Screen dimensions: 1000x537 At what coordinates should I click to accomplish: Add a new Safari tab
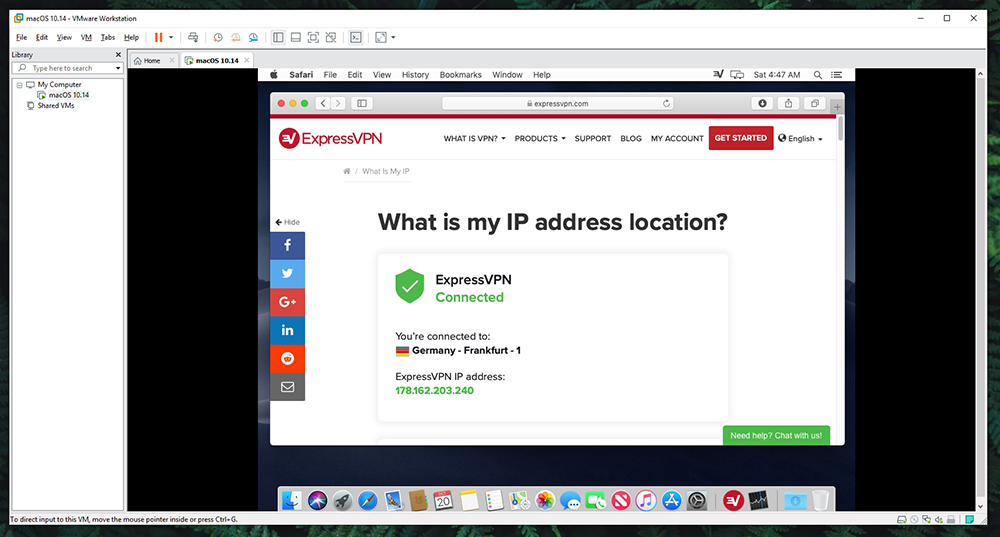coord(837,107)
